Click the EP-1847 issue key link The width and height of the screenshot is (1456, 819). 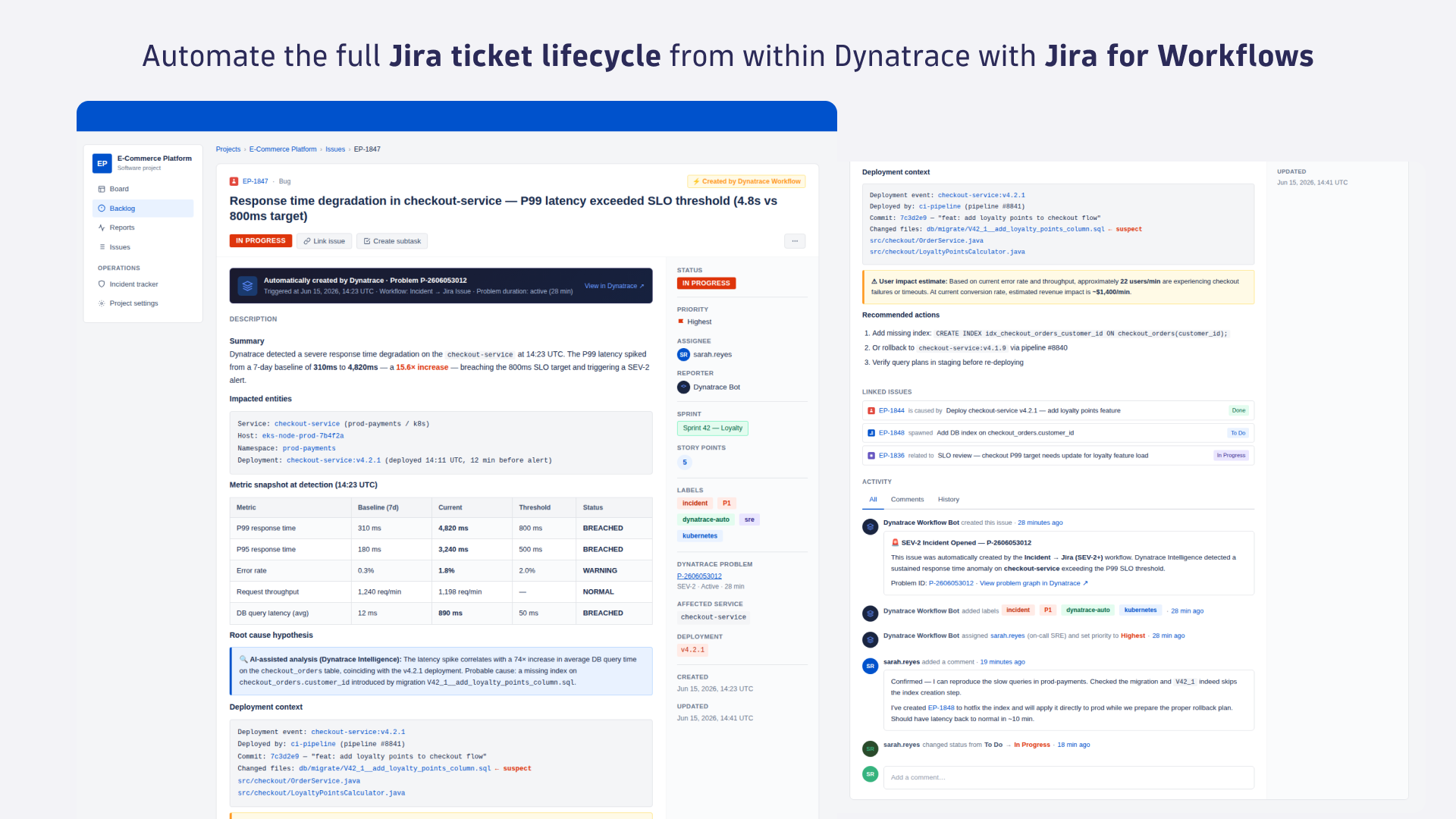pos(256,181)
